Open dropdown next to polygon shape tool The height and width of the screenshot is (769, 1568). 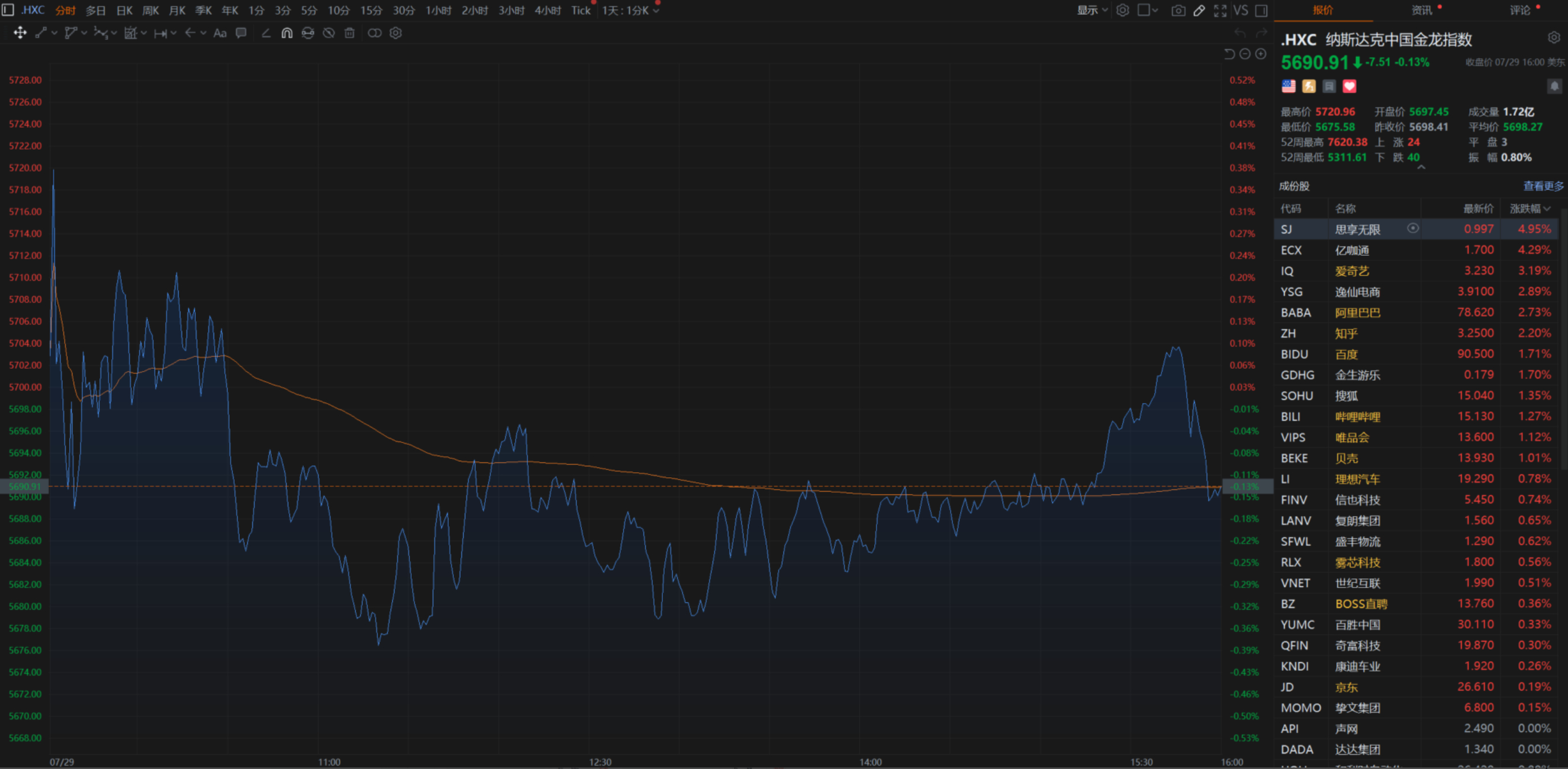[84, 33]
